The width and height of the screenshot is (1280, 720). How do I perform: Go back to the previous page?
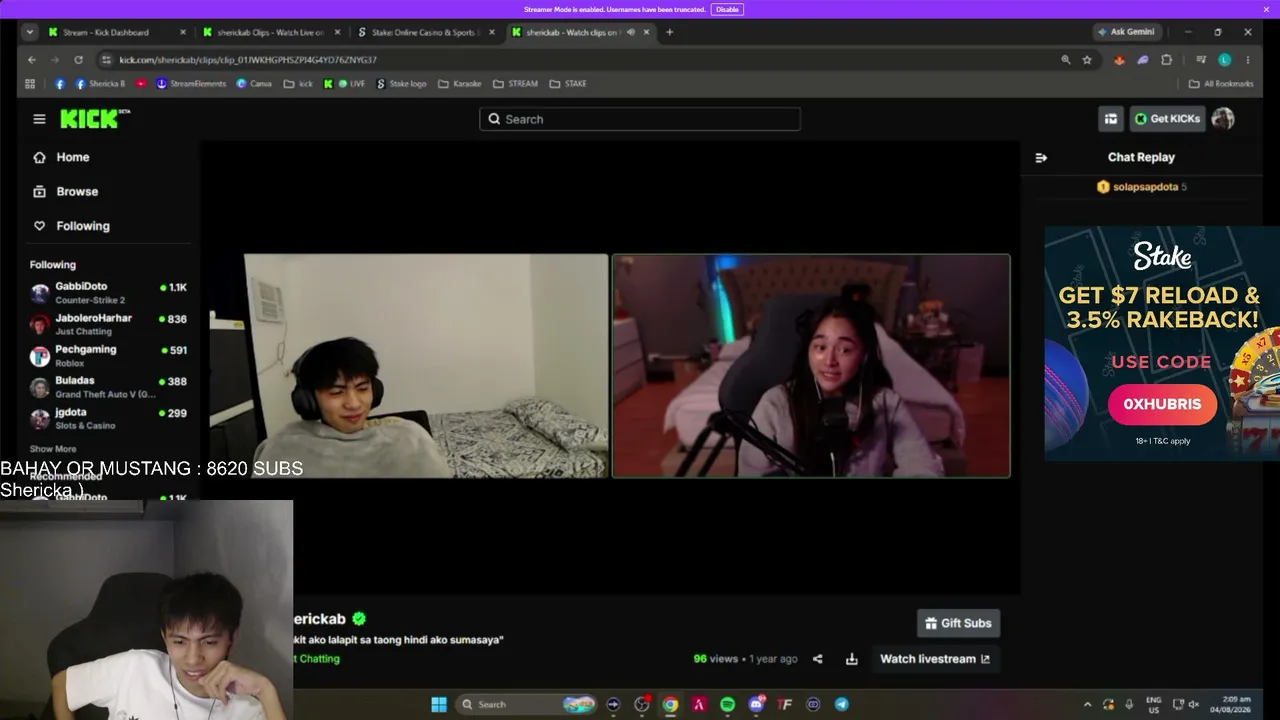point(32,60)
